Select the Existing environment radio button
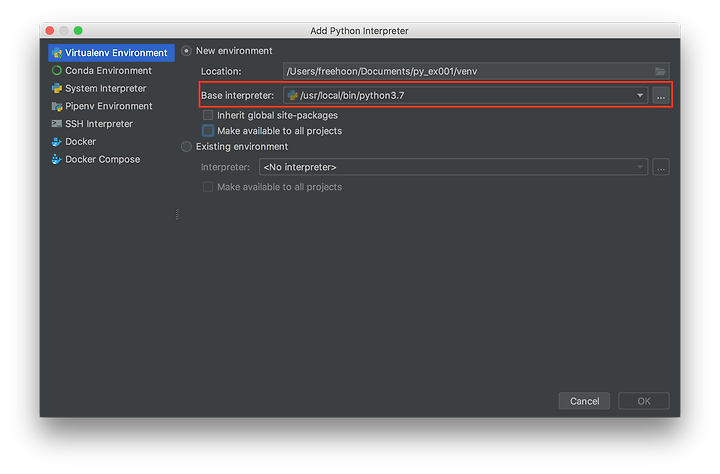720x474 pixels. coord(186,147)
